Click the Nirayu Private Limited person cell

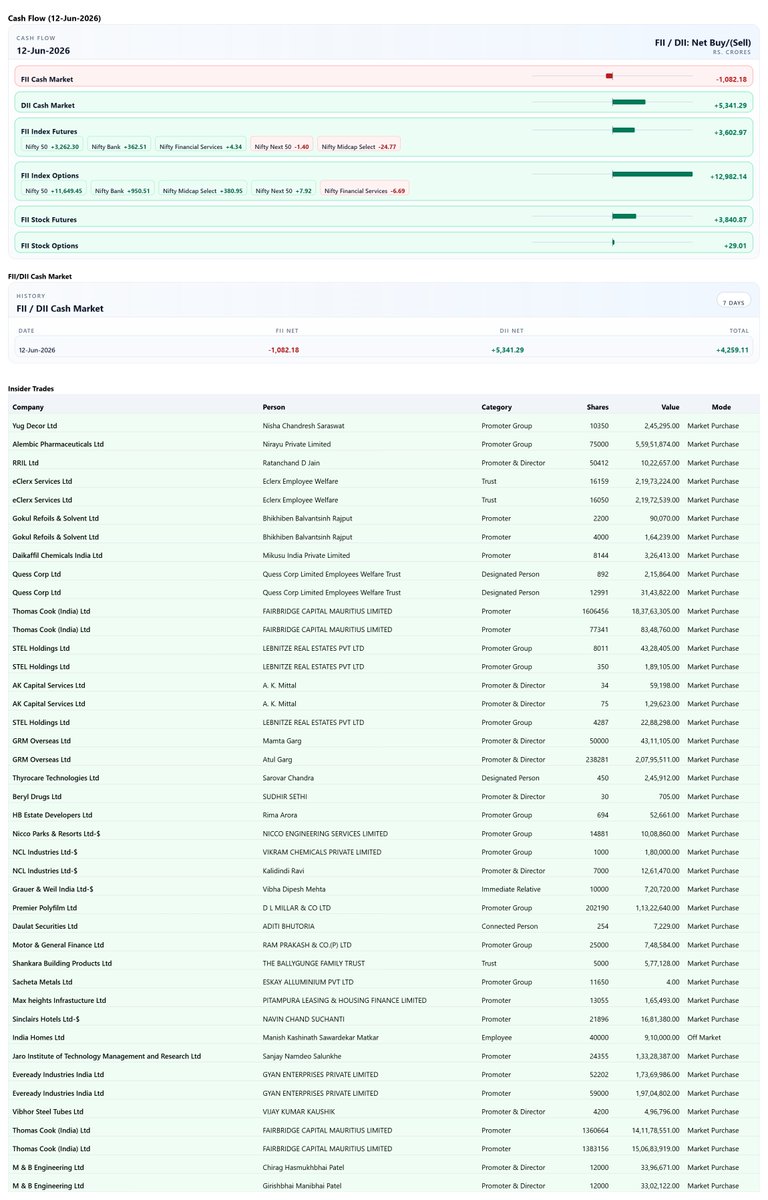297,444
